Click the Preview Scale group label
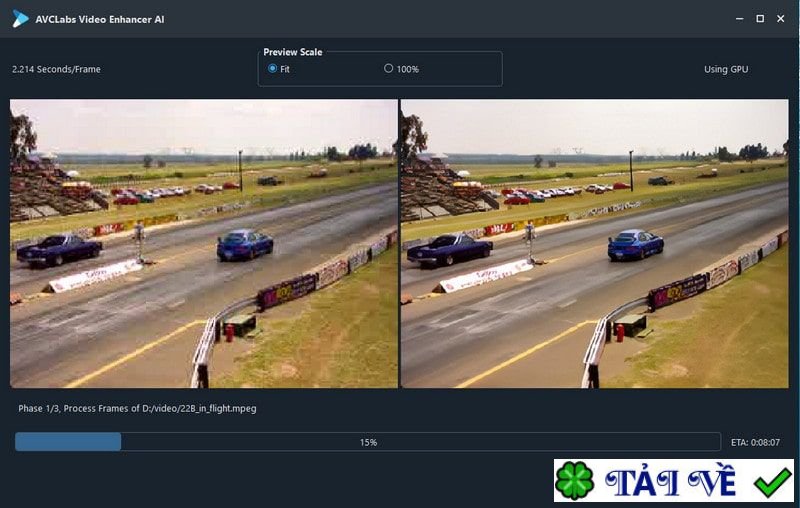 click(293, 52)
